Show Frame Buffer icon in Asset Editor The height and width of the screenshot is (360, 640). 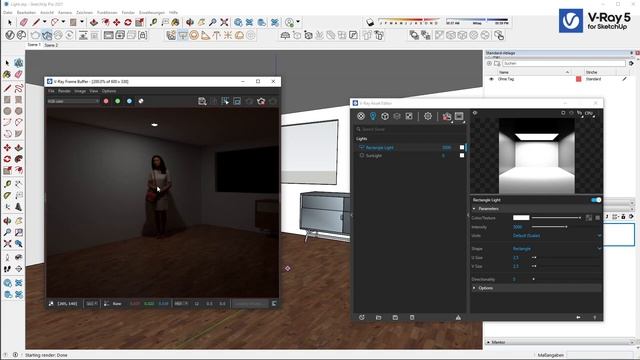coord(459,116)
